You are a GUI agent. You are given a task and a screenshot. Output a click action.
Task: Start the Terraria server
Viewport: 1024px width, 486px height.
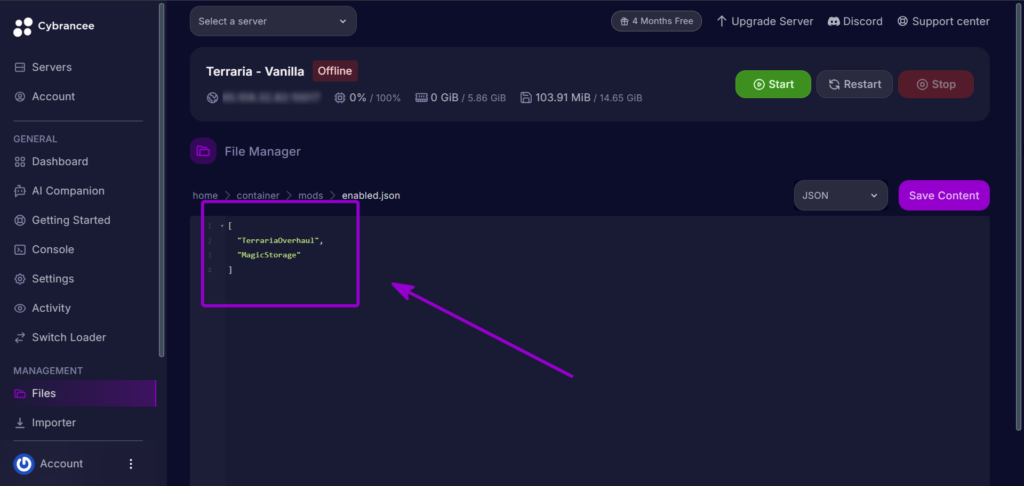coord(773,84)
